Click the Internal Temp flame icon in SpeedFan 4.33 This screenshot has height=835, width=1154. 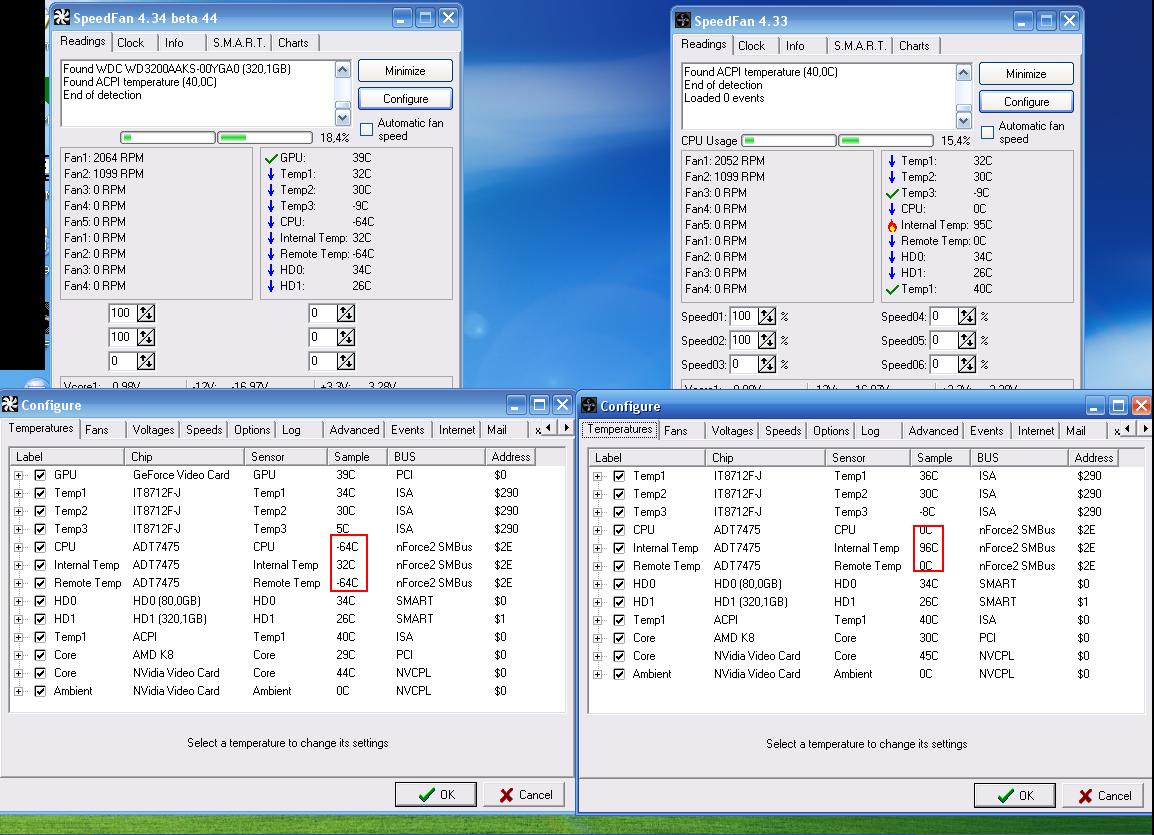[892, 225]
